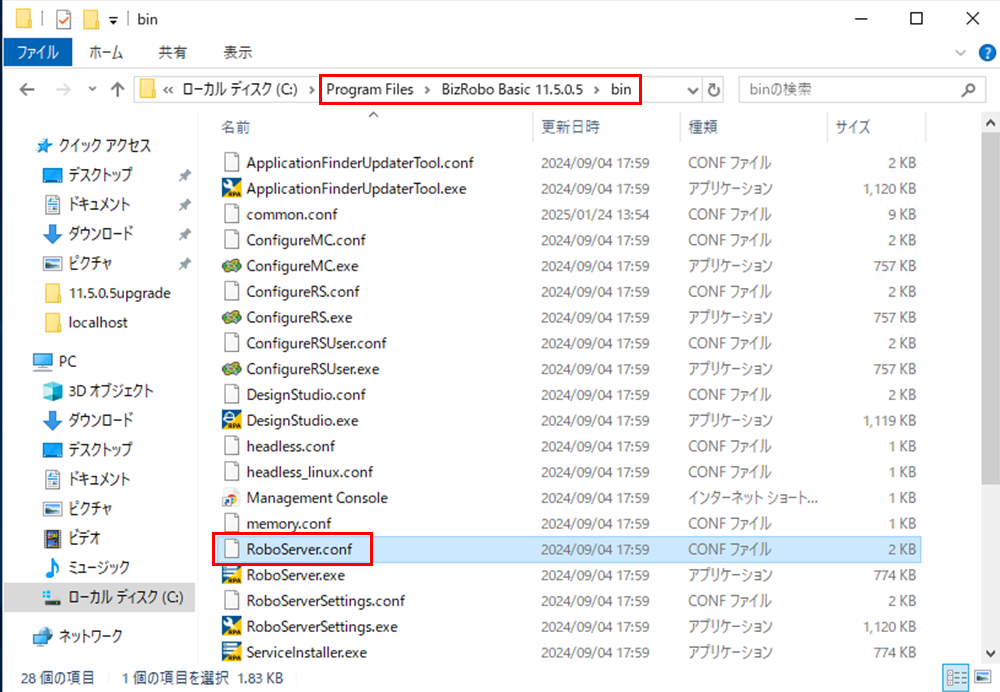
Task: Select PC in the navigation pane
Action: point(54,362)
